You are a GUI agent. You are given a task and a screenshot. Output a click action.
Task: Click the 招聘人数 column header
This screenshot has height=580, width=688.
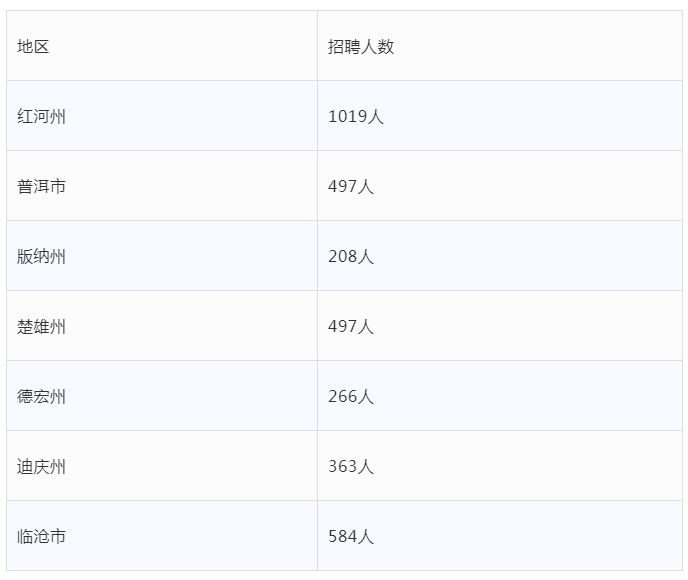pos(360,47)
